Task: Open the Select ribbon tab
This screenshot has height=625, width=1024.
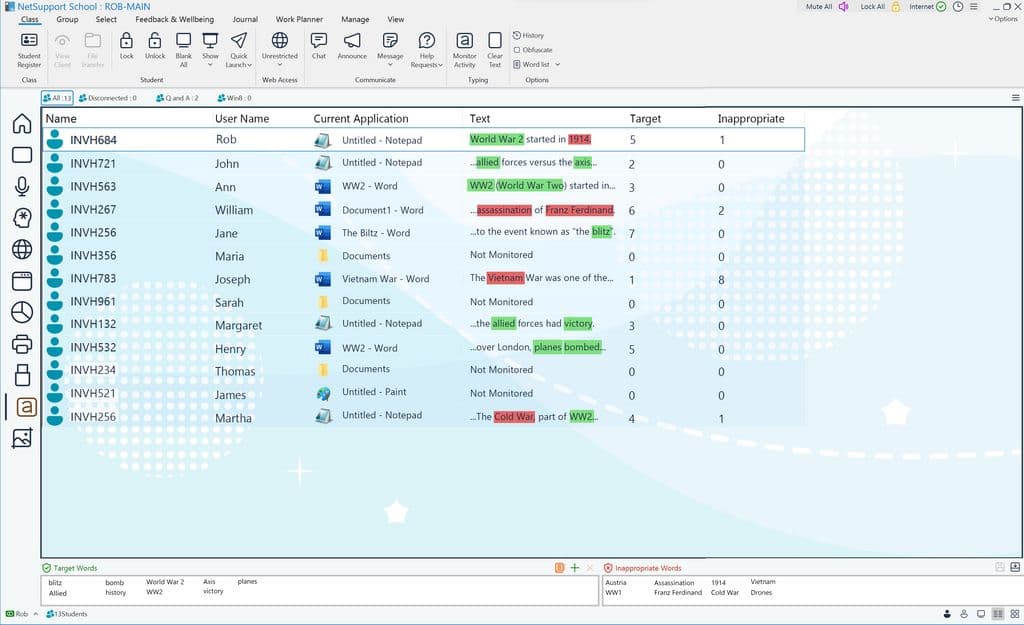Action: pos(106,20)
